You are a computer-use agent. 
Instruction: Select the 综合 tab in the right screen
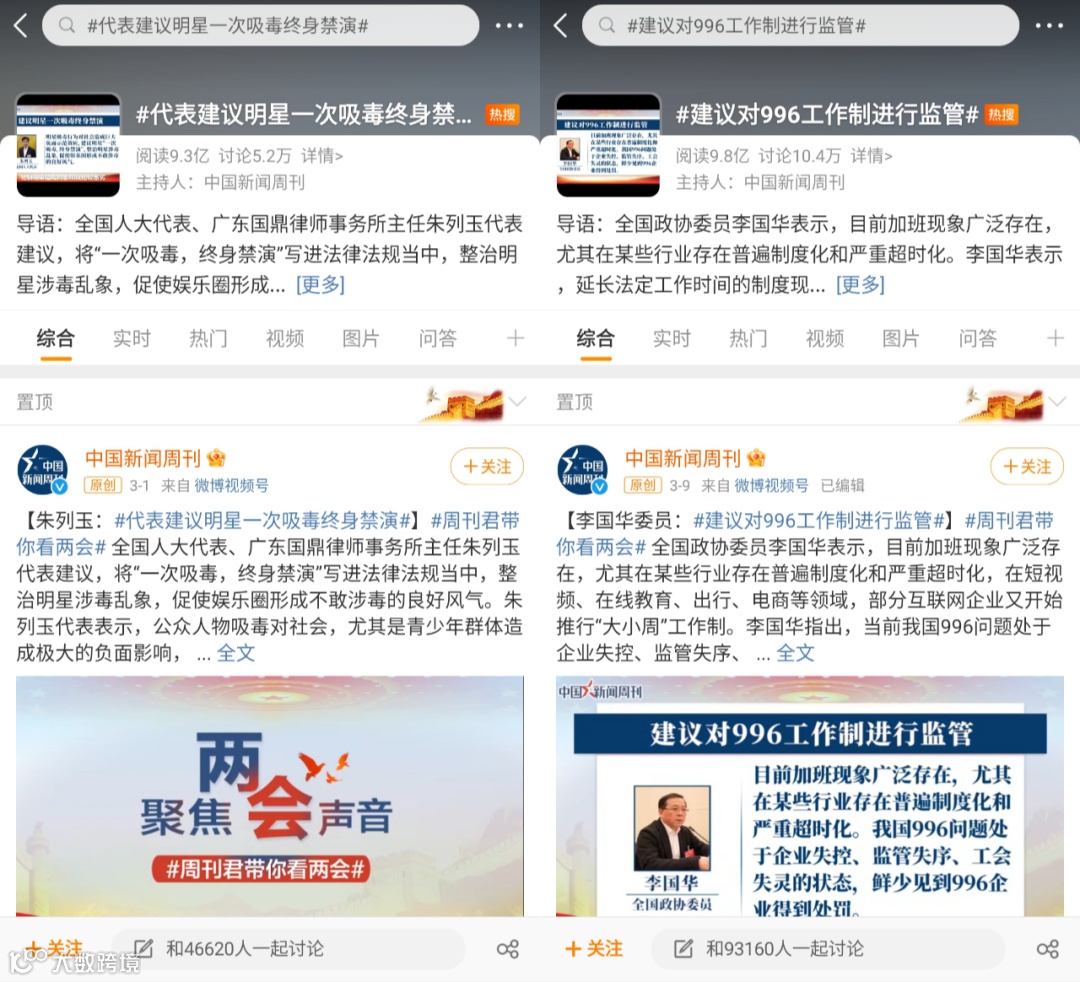coord(596,338)
